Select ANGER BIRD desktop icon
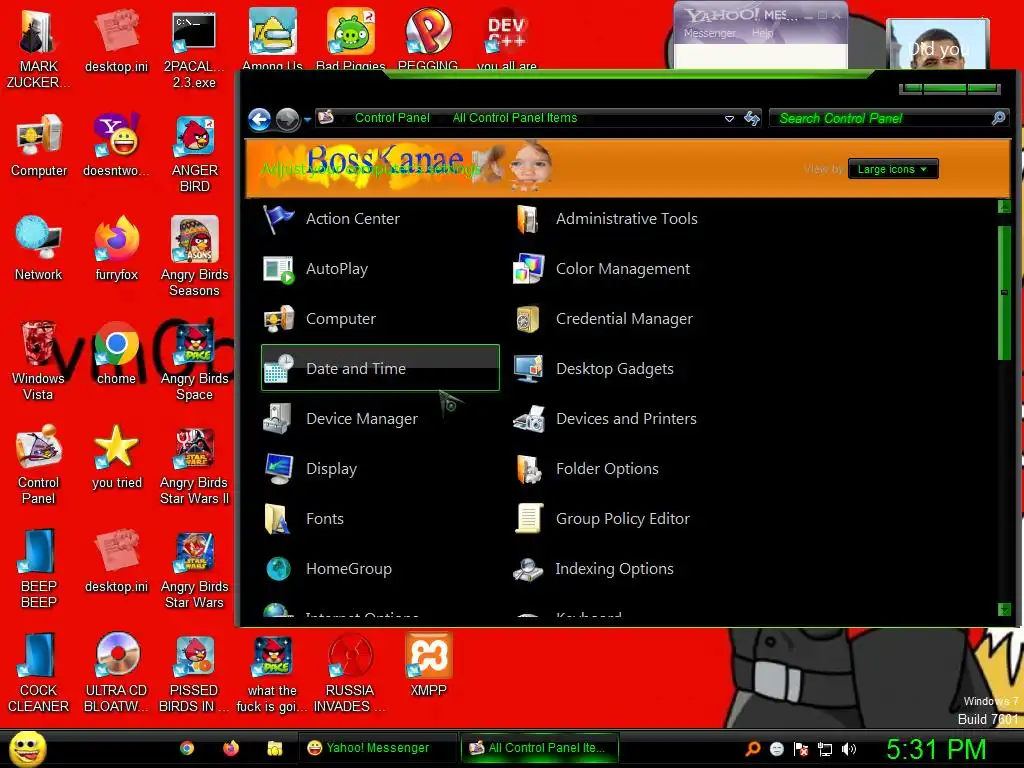 (194, 154)
